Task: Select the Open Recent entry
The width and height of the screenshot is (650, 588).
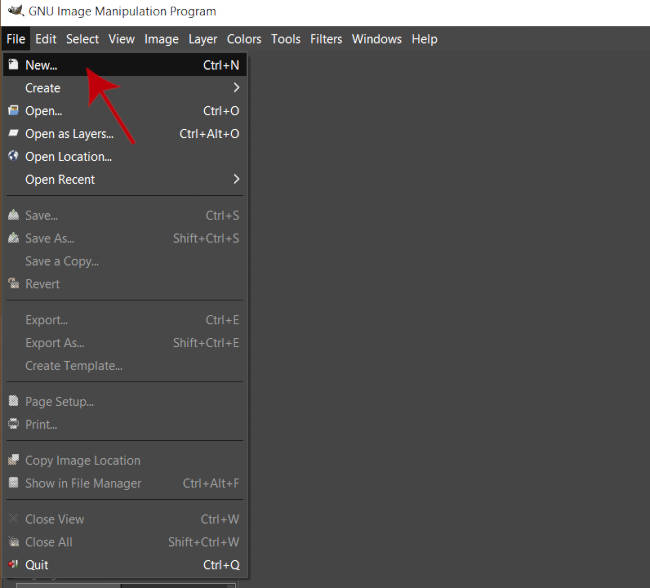Action: coord(125,179)
